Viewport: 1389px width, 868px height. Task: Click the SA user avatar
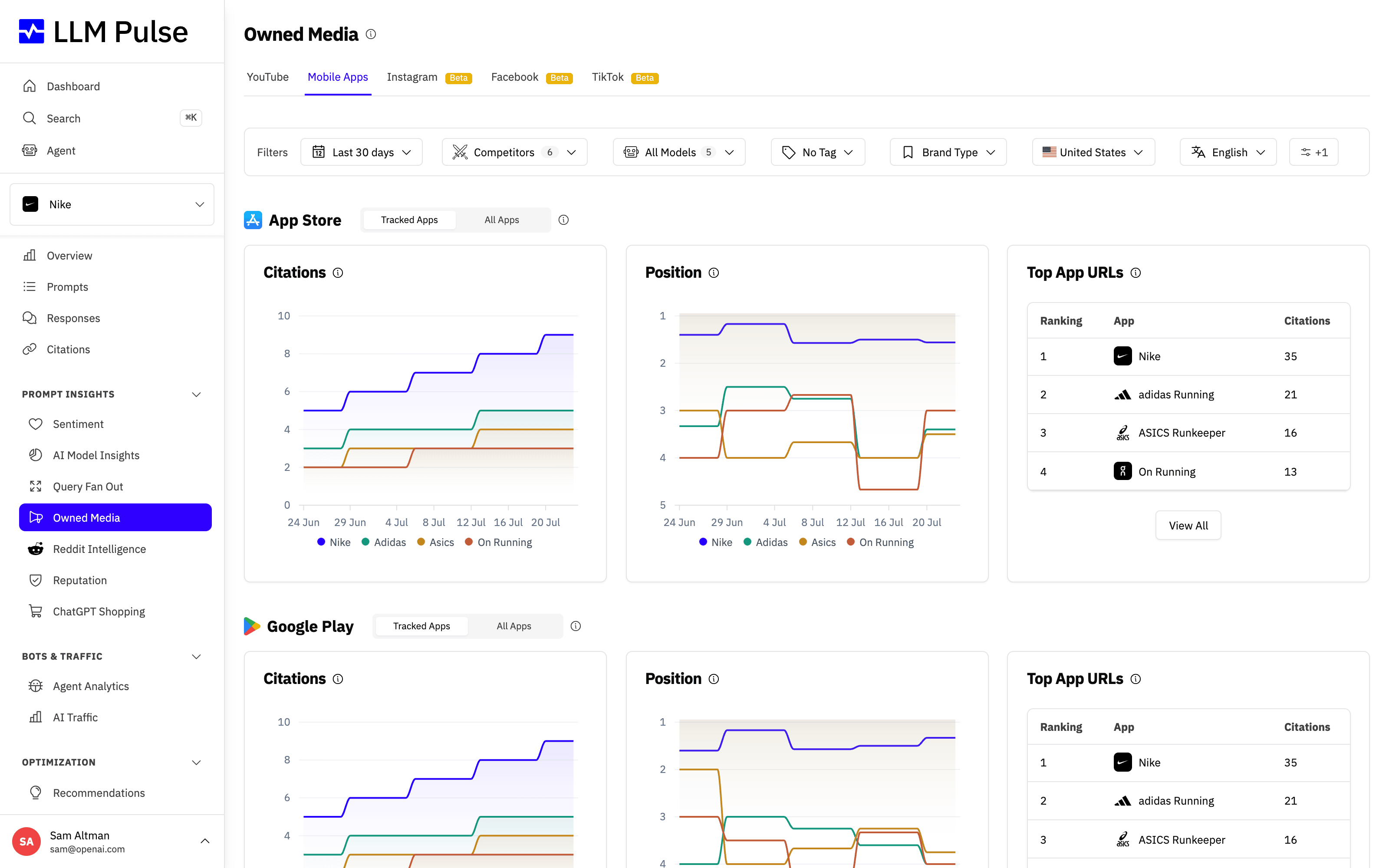pyautogui.click(x=26, y=842)
